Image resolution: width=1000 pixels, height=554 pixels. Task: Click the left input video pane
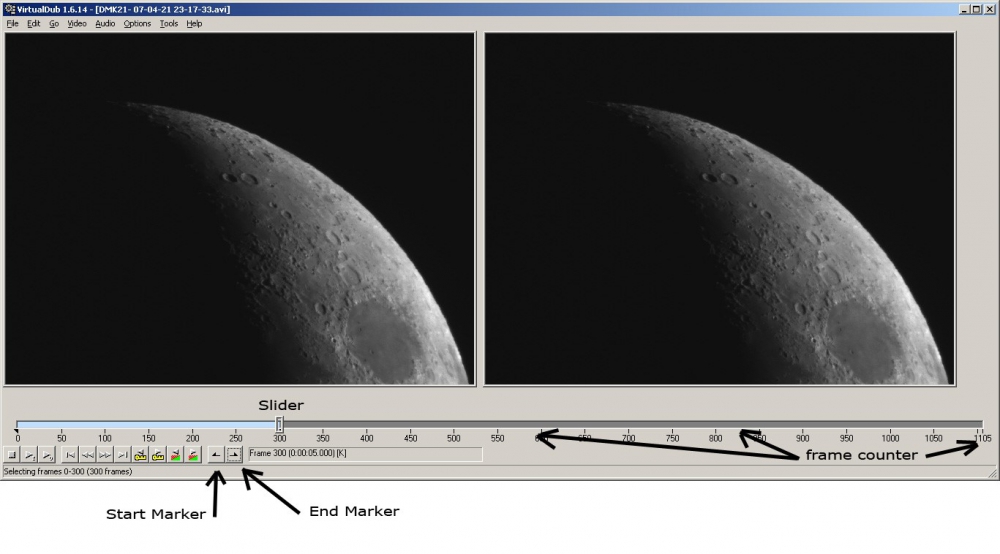pyautogui.click(x=239, y=208)
